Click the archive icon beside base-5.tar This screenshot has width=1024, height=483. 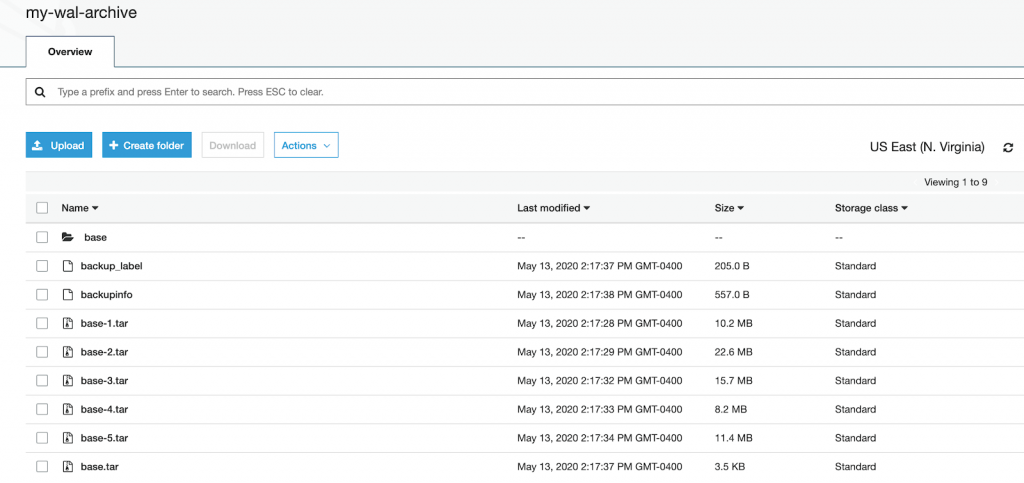[x=68, y=438]
